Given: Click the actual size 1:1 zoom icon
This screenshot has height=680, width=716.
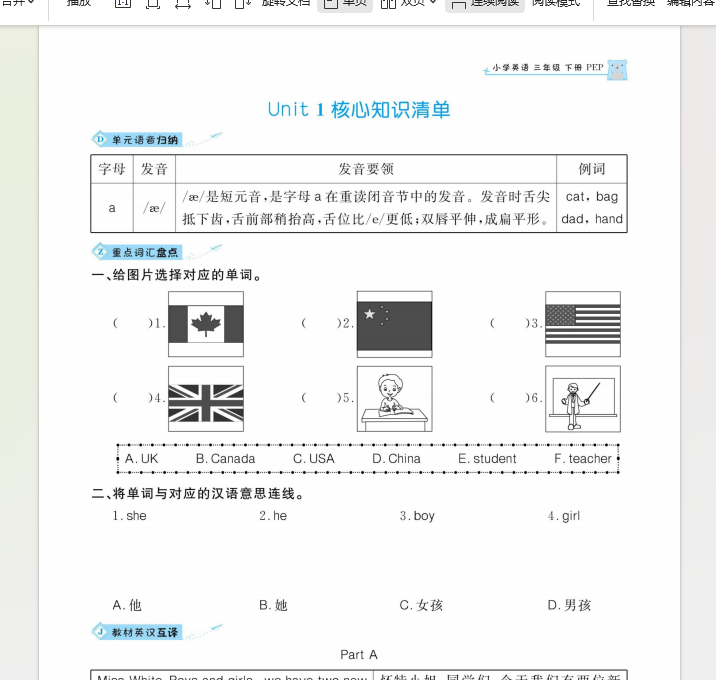Looking at the screenshot, I should 122,4.
